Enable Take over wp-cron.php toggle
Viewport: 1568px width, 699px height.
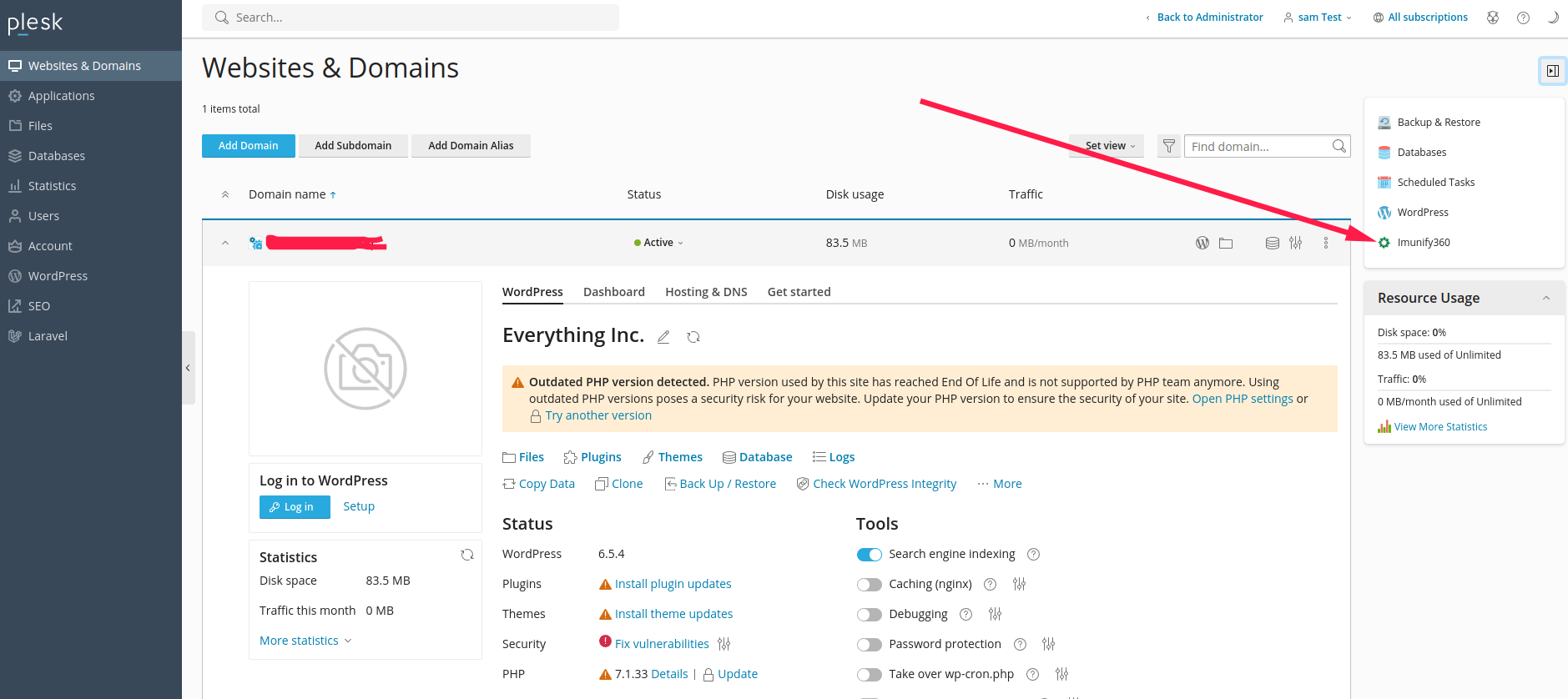[x=870, y=675]
